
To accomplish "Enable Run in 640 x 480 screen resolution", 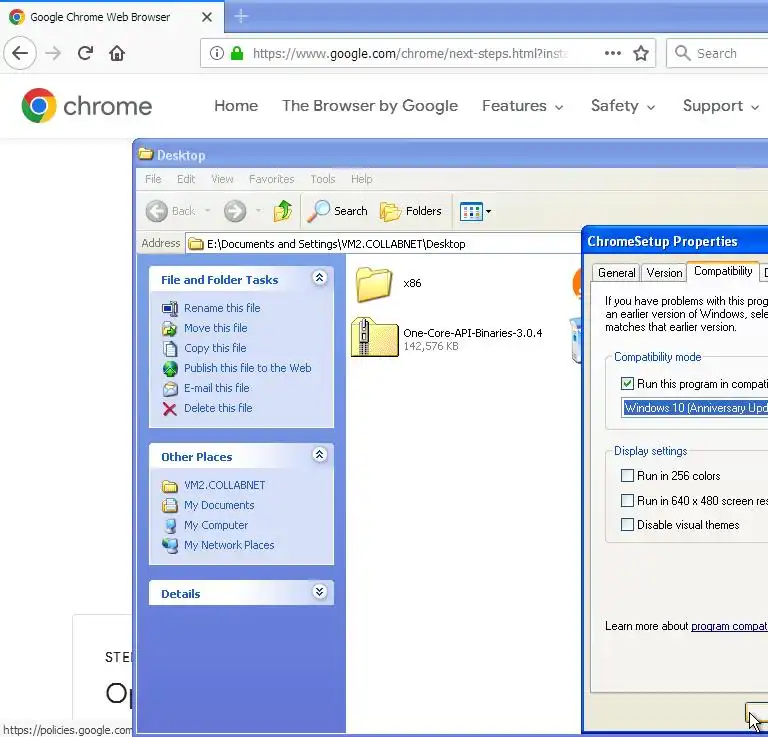I will 627,500.
